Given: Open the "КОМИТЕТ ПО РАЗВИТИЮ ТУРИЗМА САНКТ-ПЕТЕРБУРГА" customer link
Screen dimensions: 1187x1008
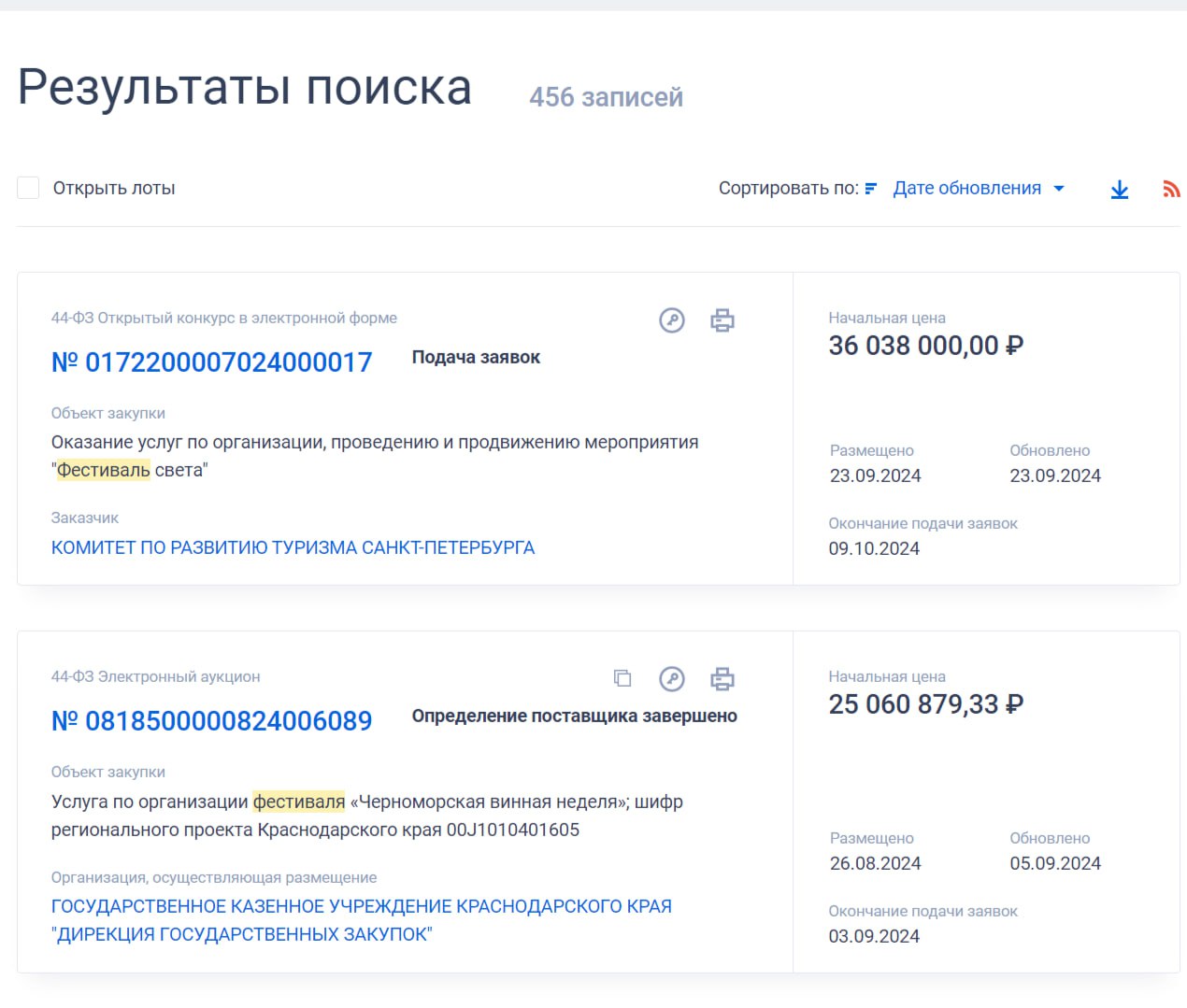Looking at the screenshot, I should click(293, 547).
